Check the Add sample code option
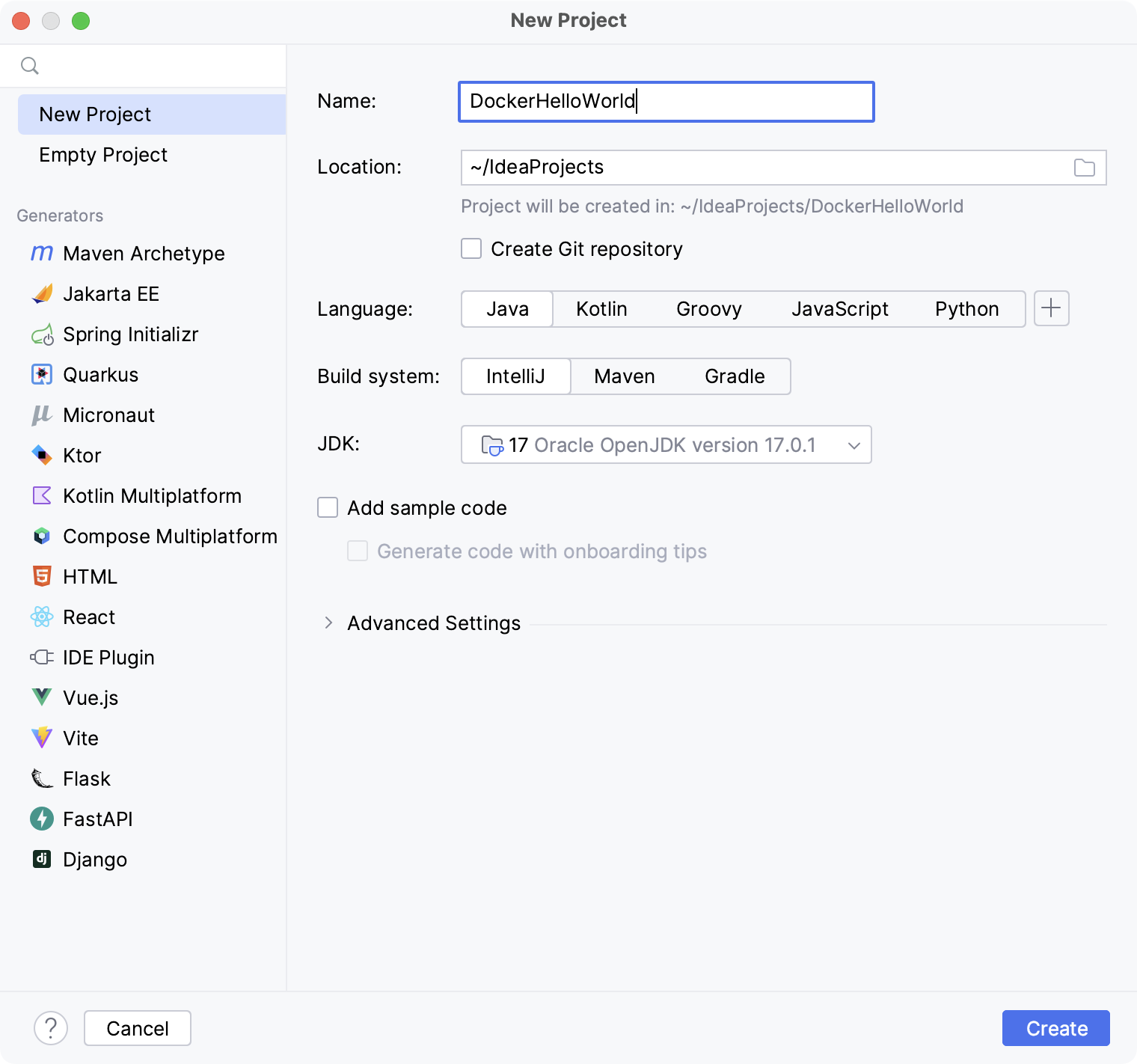Image resolution: width=1137 pixels, height=1064 pixels. (x=328, y=507)
